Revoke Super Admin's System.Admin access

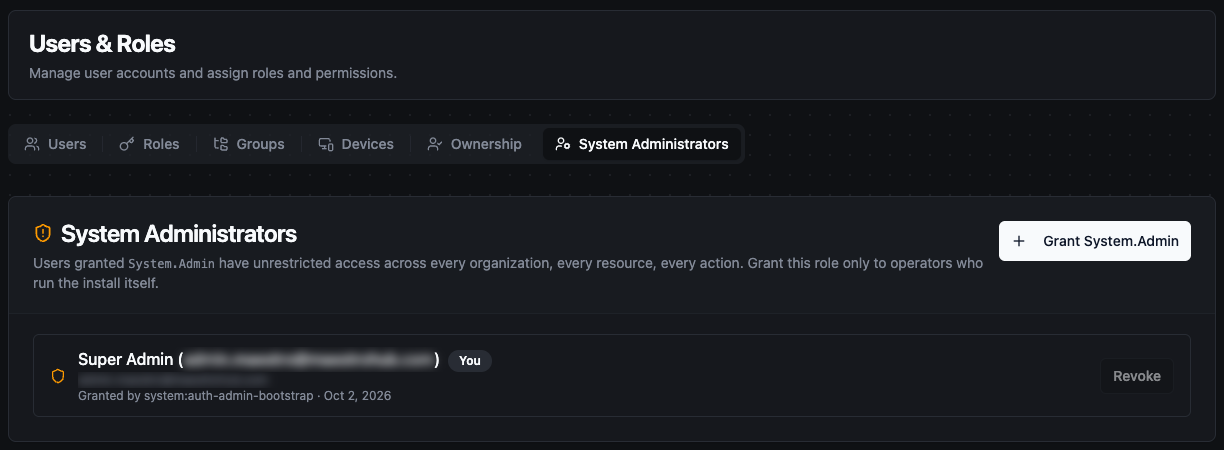1137,376
